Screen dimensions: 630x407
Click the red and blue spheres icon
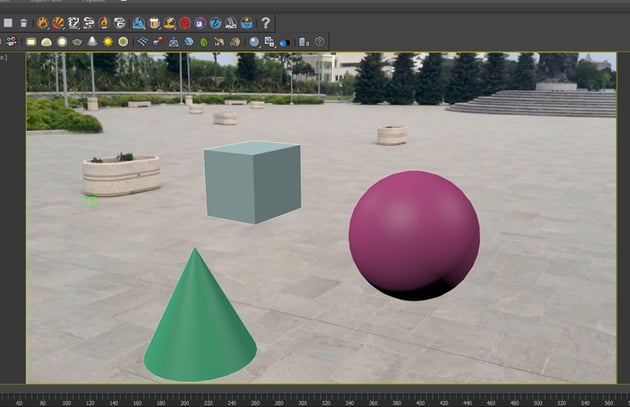coord(158,41)
